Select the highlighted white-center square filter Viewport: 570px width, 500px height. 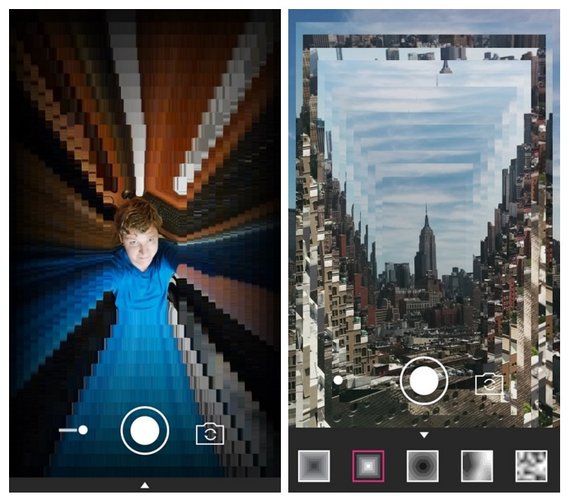click(x=368, y=466)
